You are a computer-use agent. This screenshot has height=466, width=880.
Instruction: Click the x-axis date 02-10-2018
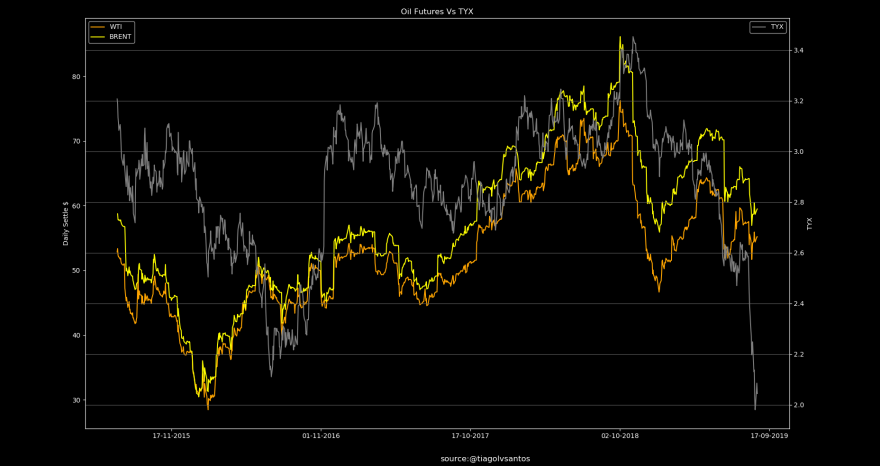620,436
